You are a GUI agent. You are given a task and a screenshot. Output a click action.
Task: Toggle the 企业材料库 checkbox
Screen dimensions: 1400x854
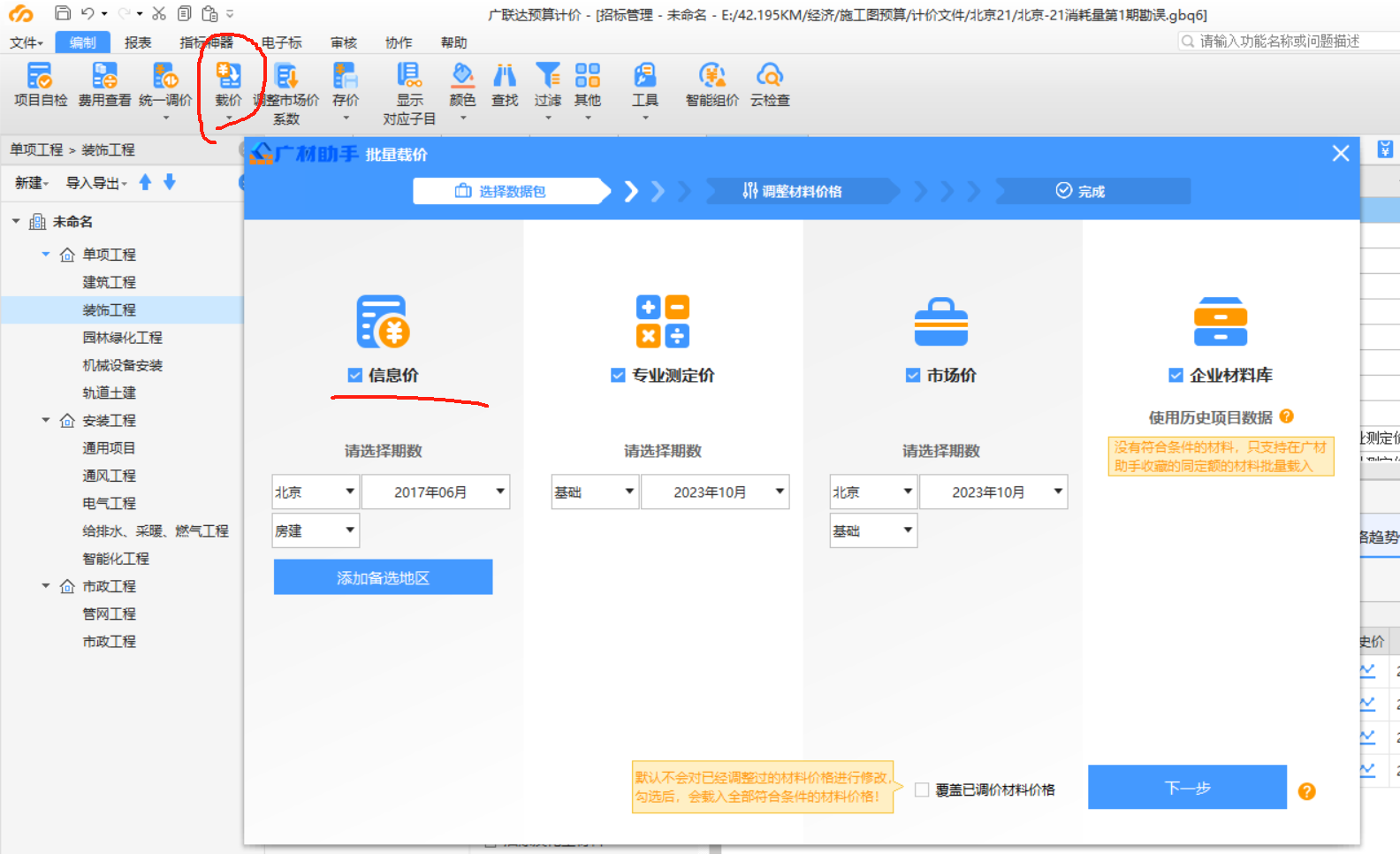pos(1176,375)
